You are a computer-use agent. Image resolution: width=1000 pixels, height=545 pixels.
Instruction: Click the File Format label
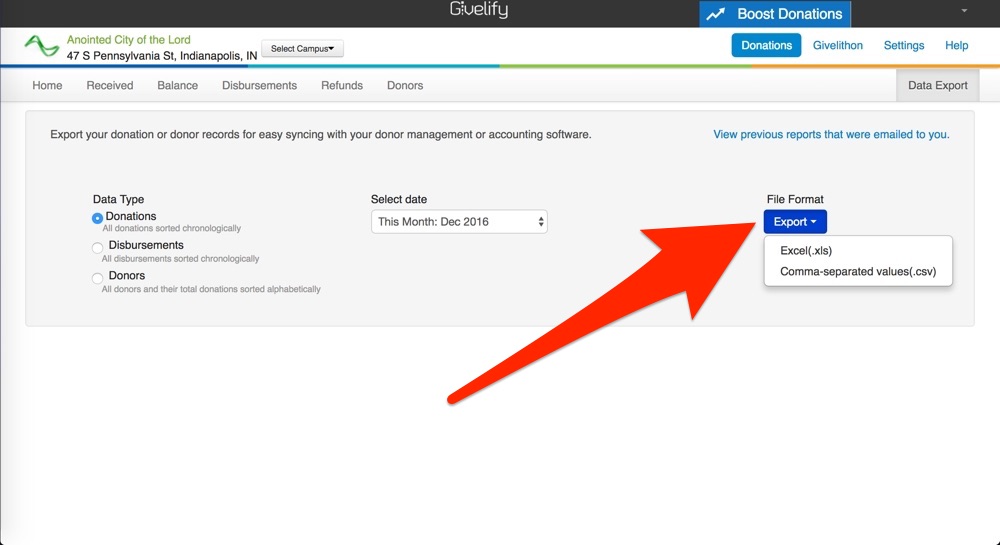click(x=795, y=199)
